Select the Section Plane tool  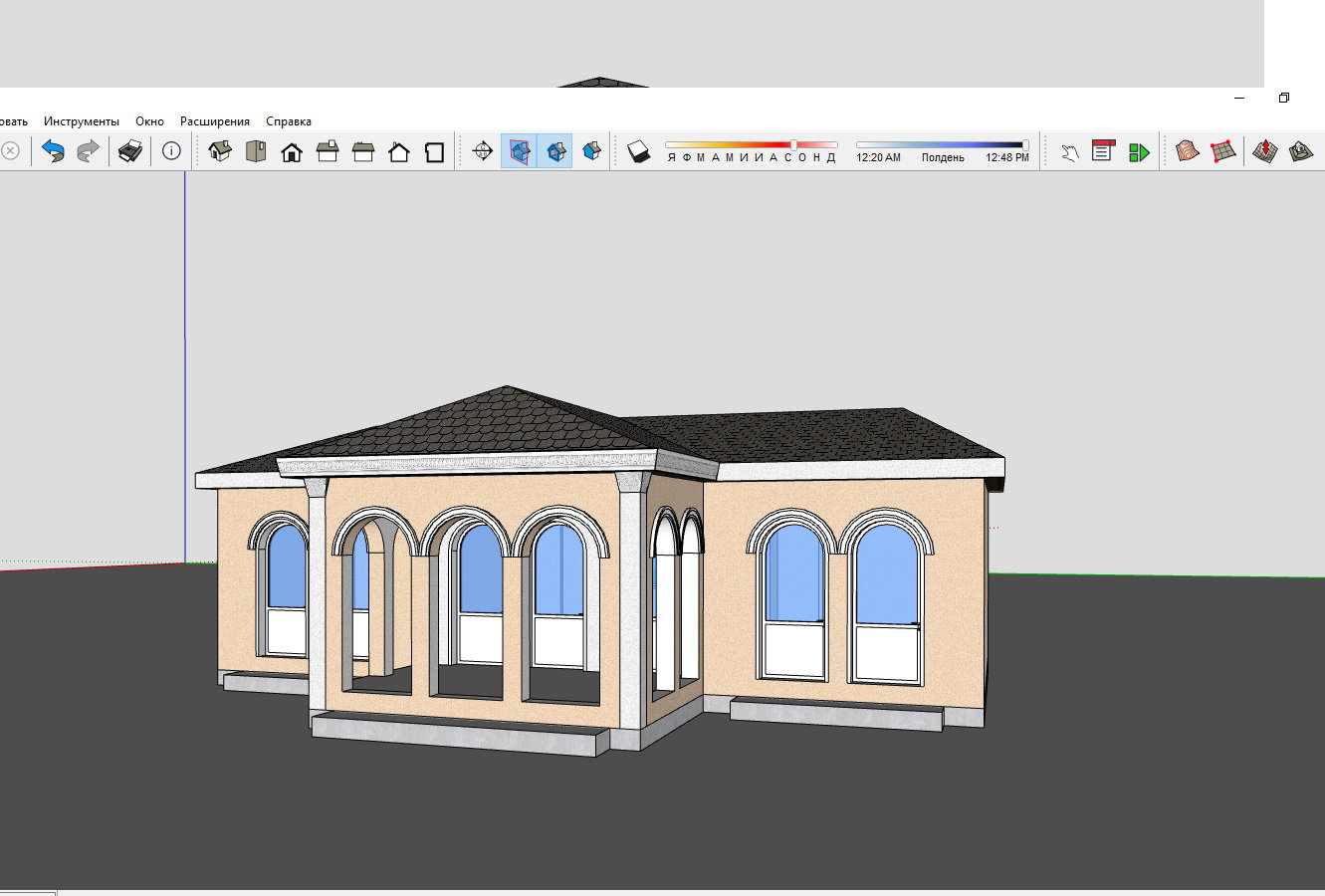click(x=483, y=151)
